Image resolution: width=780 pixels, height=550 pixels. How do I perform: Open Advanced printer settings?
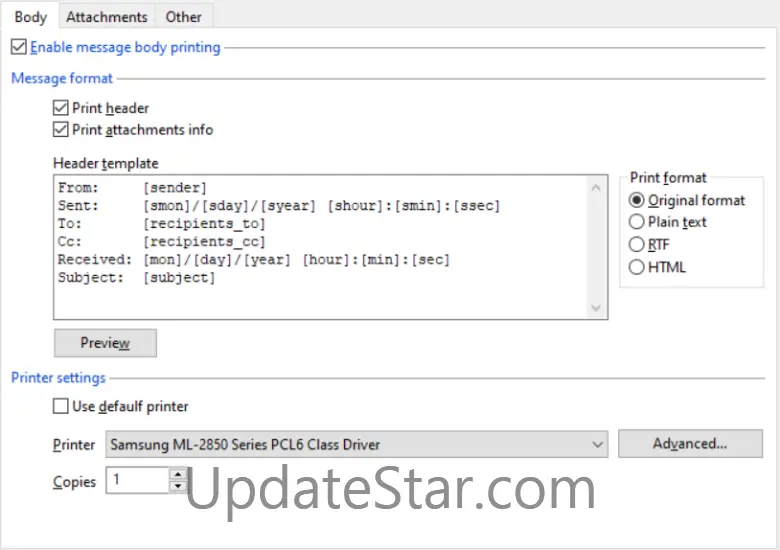click(690, 444)
